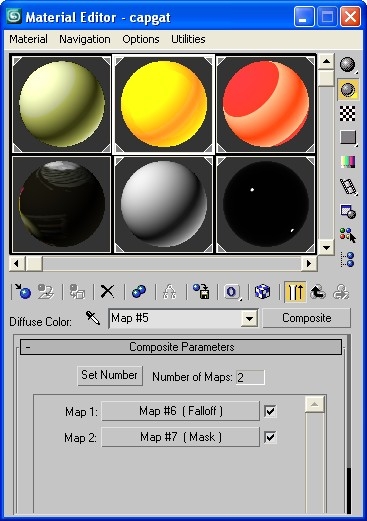Click the Sample Type sphere icon
Viewport: 367px width, 521px height.
coord(347,64)
